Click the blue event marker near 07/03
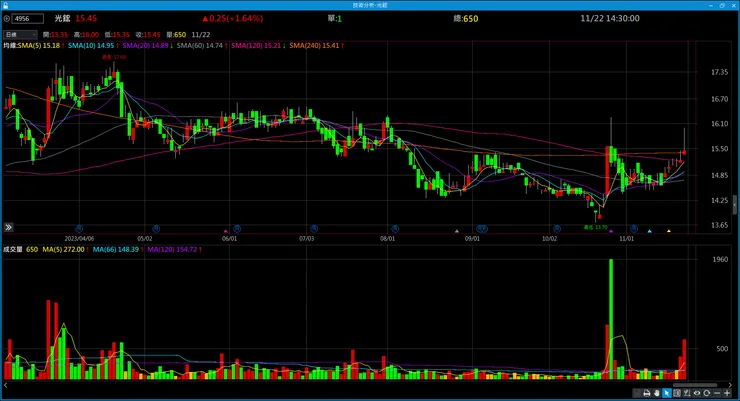Image resolution: width=740 pixels, height=401 pixels. pyautogui.click(x=314, y=229)
